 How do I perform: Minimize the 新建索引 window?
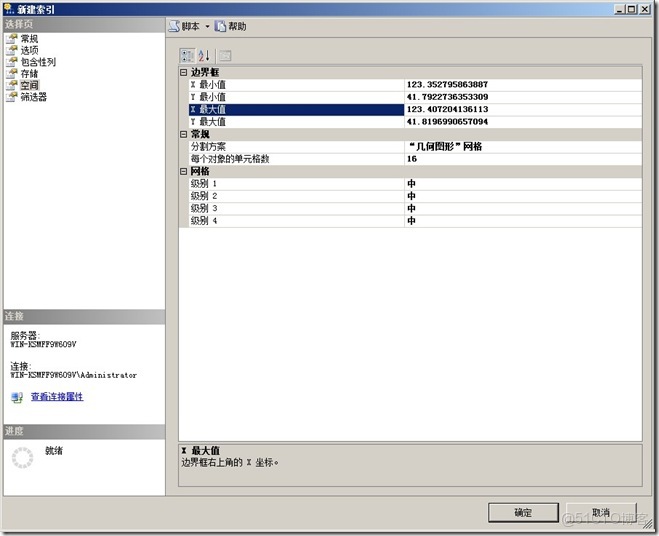619,9
